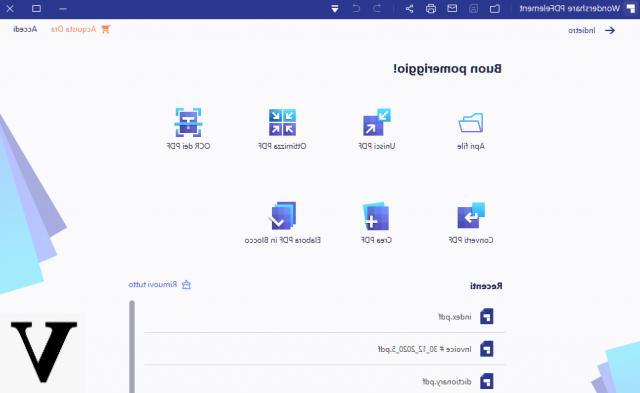Click the redo arrow beside the dropdown arrow
Viewport: 640px width, 393px height.
[356, 8]
